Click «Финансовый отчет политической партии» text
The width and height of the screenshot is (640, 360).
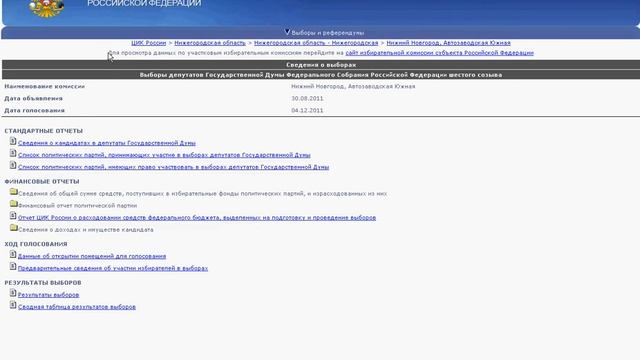pos(78,206)
